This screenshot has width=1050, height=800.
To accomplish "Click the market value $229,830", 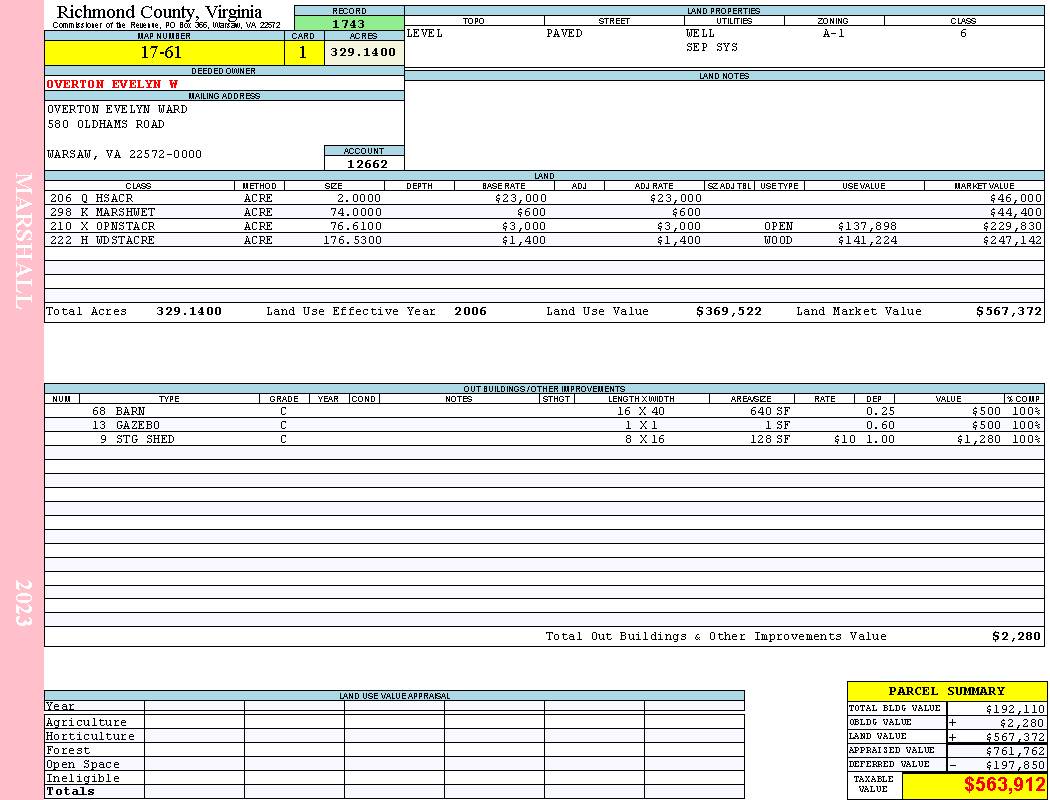I will pyautogui.click(x=1012, y=226).
